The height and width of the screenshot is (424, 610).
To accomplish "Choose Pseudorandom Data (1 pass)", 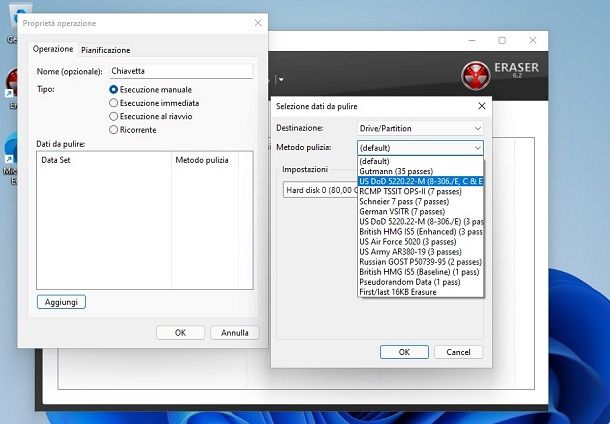I will pyautogui.click(x=420, y=282).
